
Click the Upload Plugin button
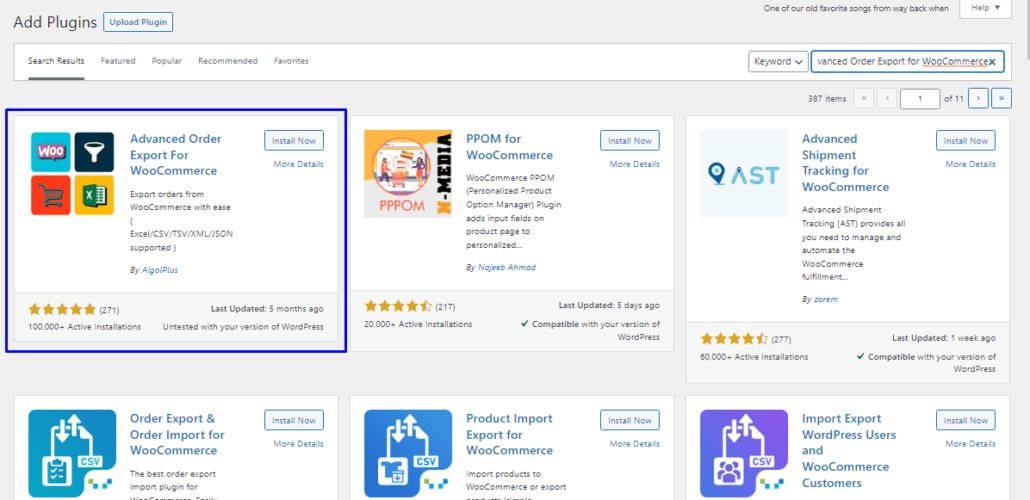click(138, 22)
